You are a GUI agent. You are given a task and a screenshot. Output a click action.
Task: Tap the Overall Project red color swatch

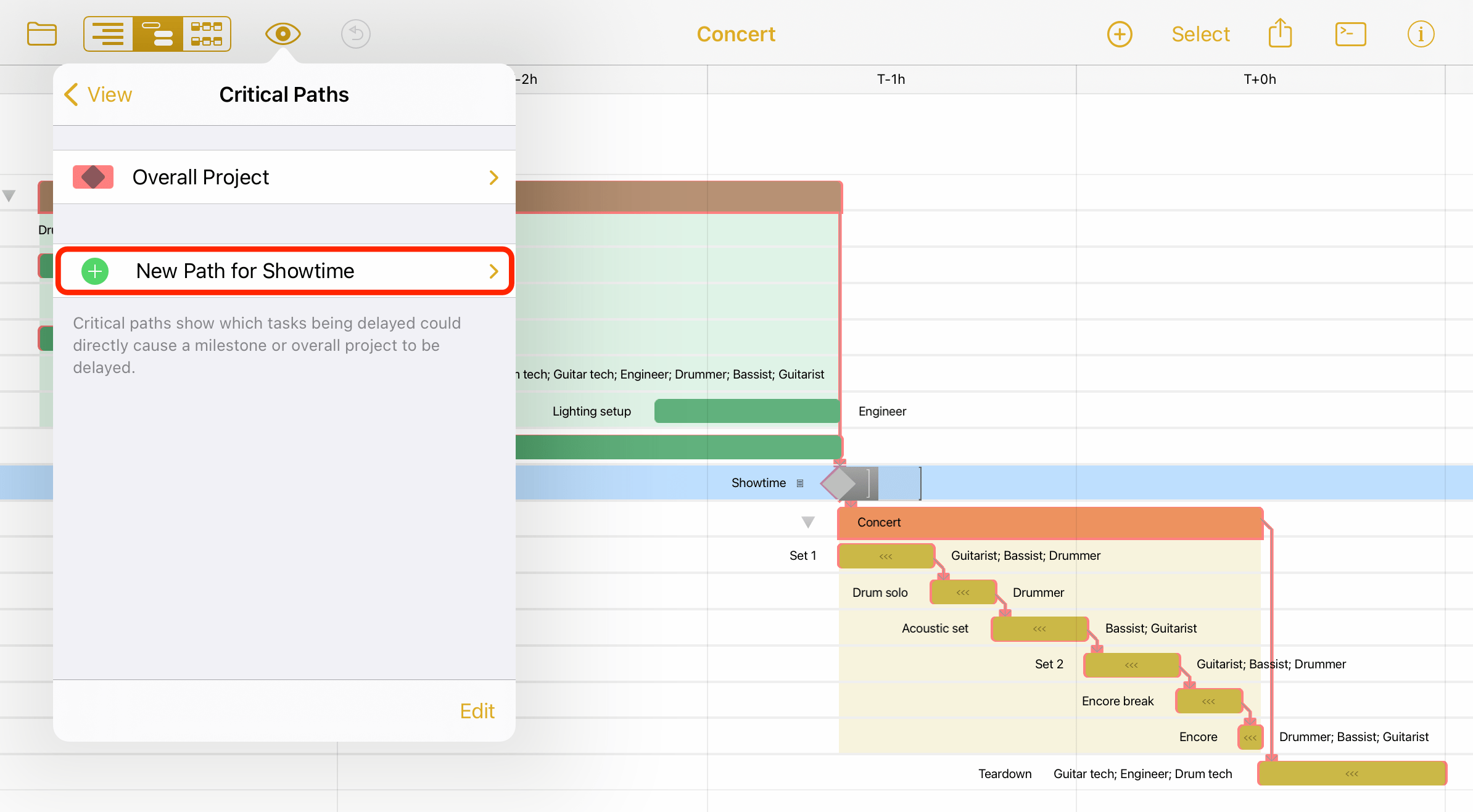tap(93, 177)
